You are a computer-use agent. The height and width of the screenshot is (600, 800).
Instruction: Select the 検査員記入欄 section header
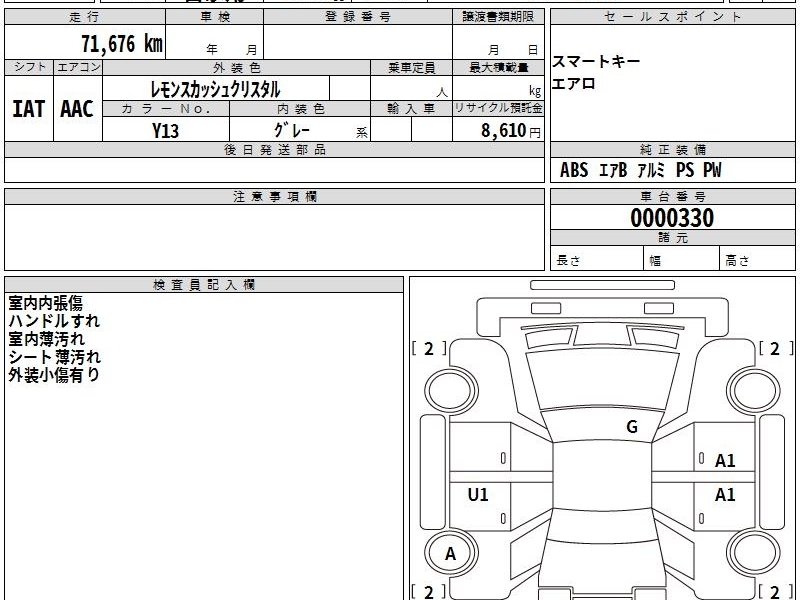(204, 285)
